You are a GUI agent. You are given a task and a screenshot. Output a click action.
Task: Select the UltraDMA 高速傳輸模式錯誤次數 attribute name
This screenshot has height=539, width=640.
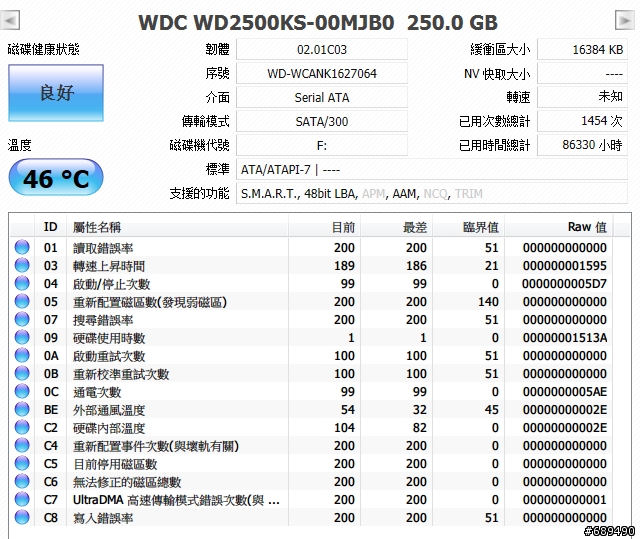[176, 499]
